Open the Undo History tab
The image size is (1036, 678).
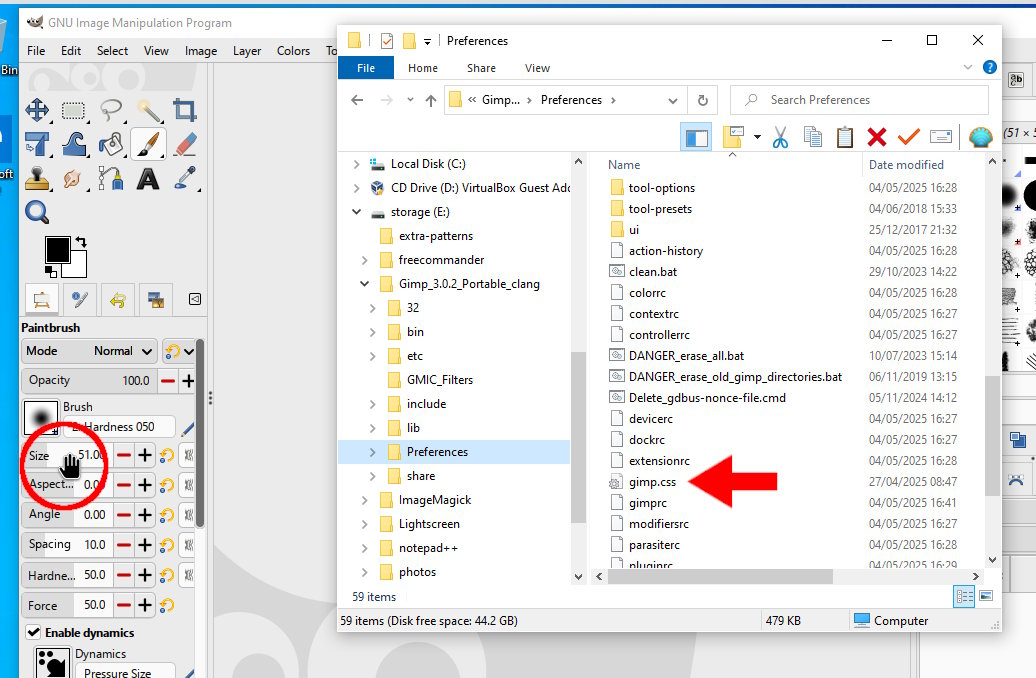click(118, 300)
